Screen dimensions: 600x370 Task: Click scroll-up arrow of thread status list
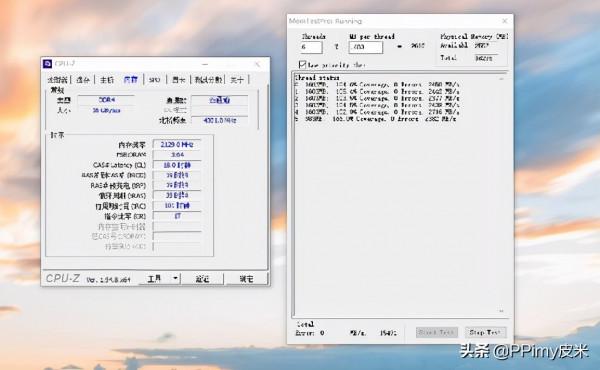pos(501,78)
